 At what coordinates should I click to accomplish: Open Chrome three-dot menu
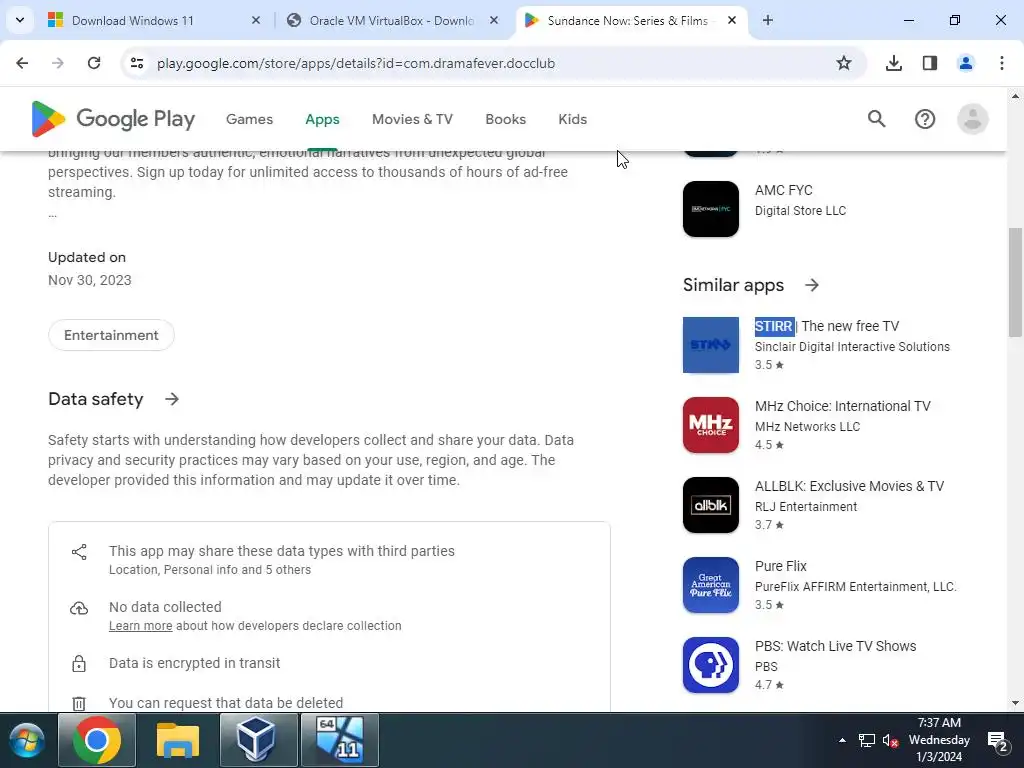(1001, 63)
